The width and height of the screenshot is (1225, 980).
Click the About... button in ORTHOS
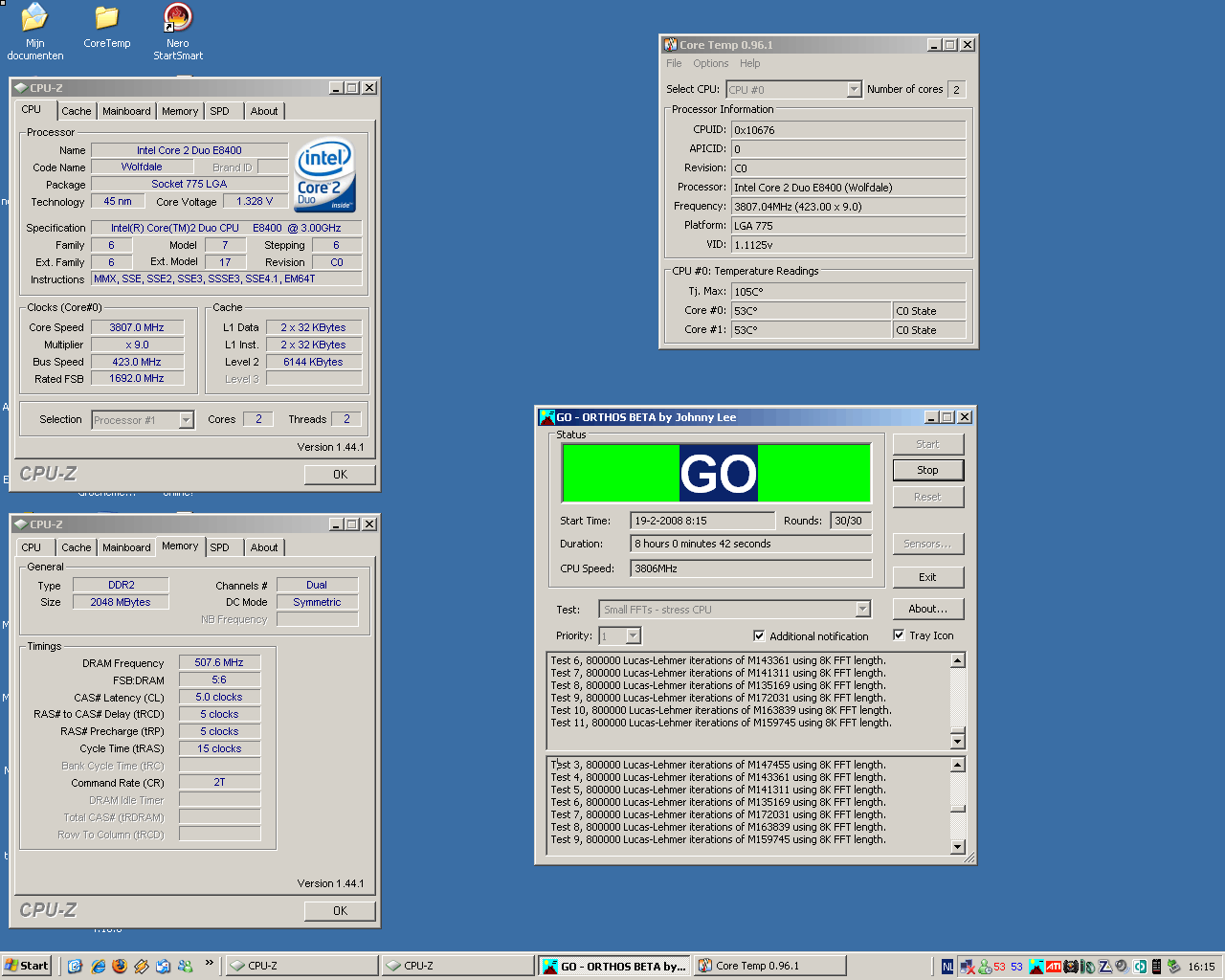click(x=927, y=609)
